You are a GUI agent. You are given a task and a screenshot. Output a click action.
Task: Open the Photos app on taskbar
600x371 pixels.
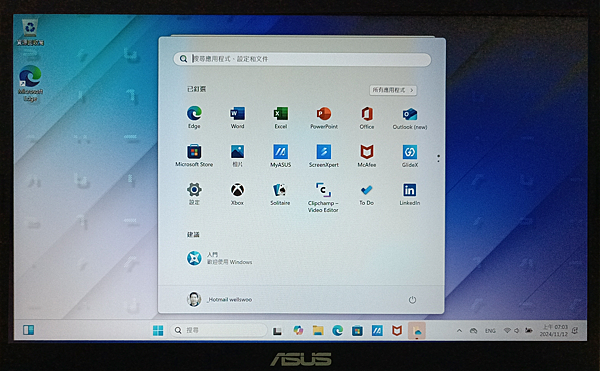click(417, 330)
